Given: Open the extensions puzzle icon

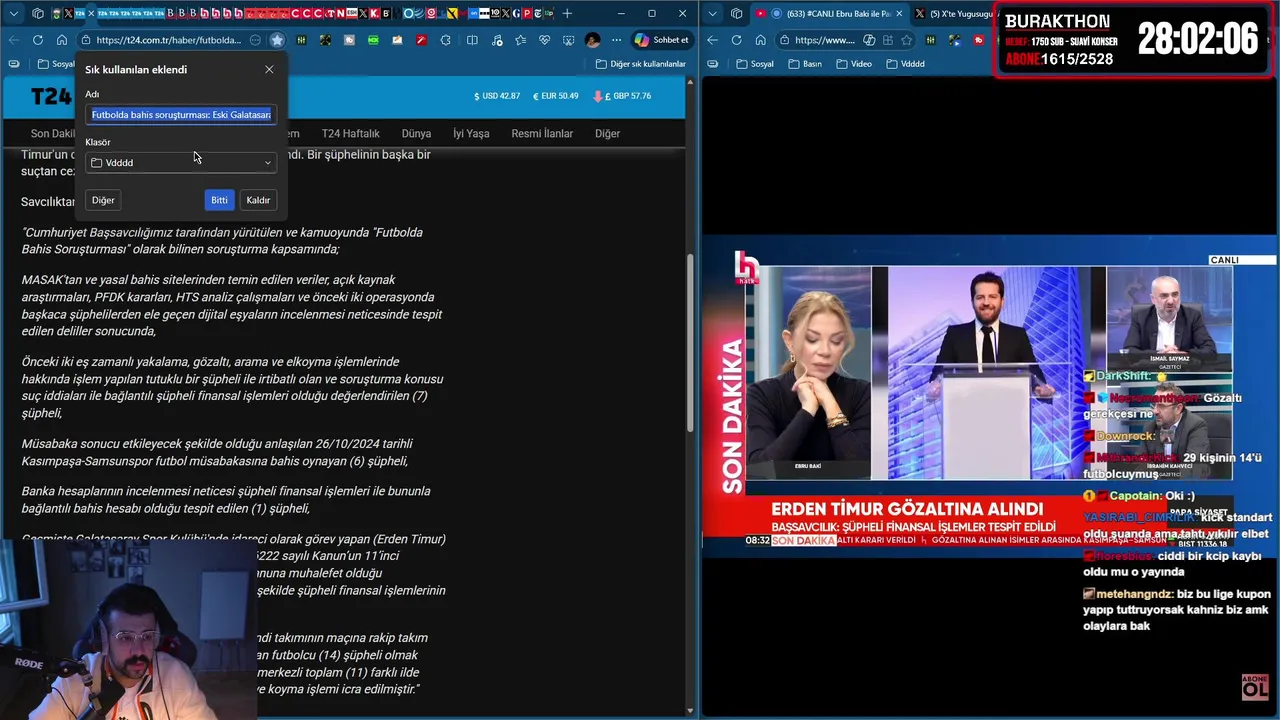Looking at the screenshot, I should point(445,40).
